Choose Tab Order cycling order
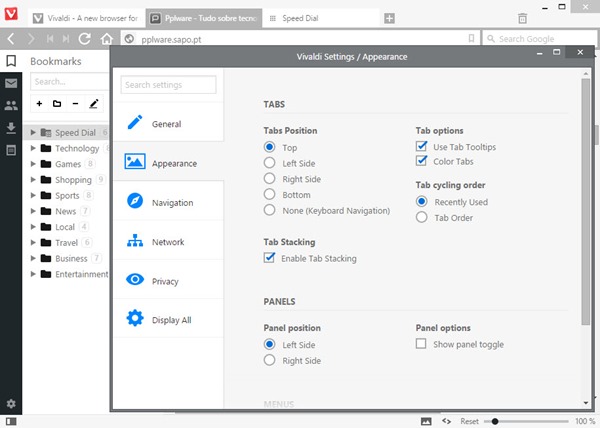Screen dimensions: 600x428 [x=422, y=217]
